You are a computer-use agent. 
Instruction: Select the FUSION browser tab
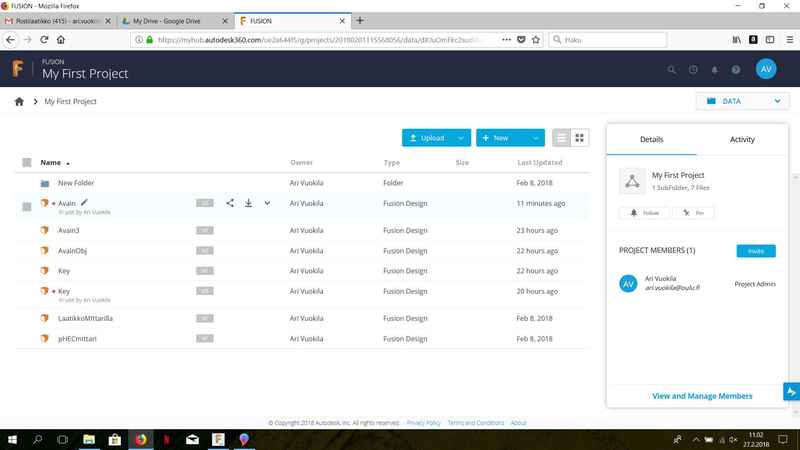pyautogui.click(x=292, y=21)
